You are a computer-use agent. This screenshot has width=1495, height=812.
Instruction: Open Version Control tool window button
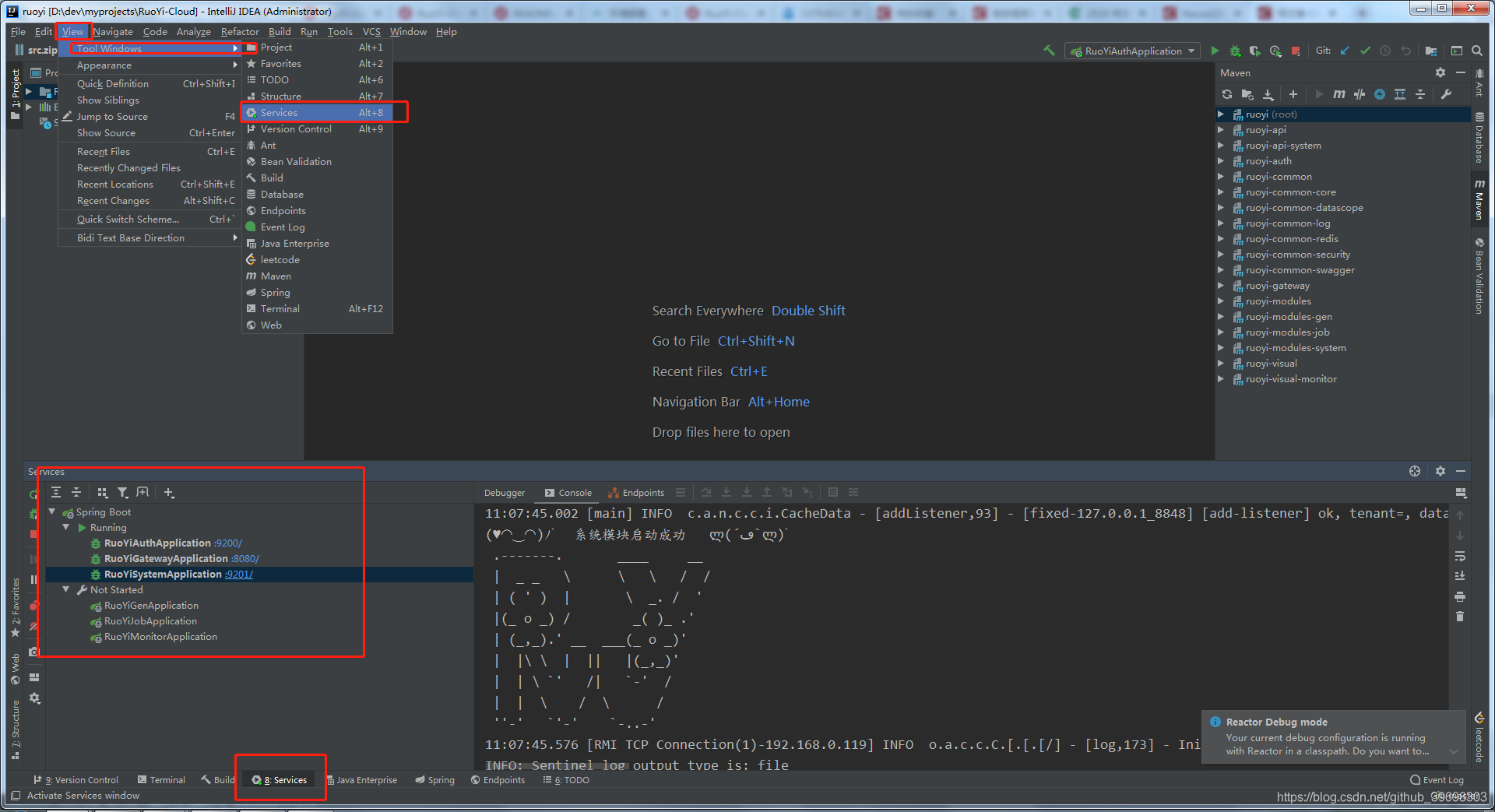[76, 779]
